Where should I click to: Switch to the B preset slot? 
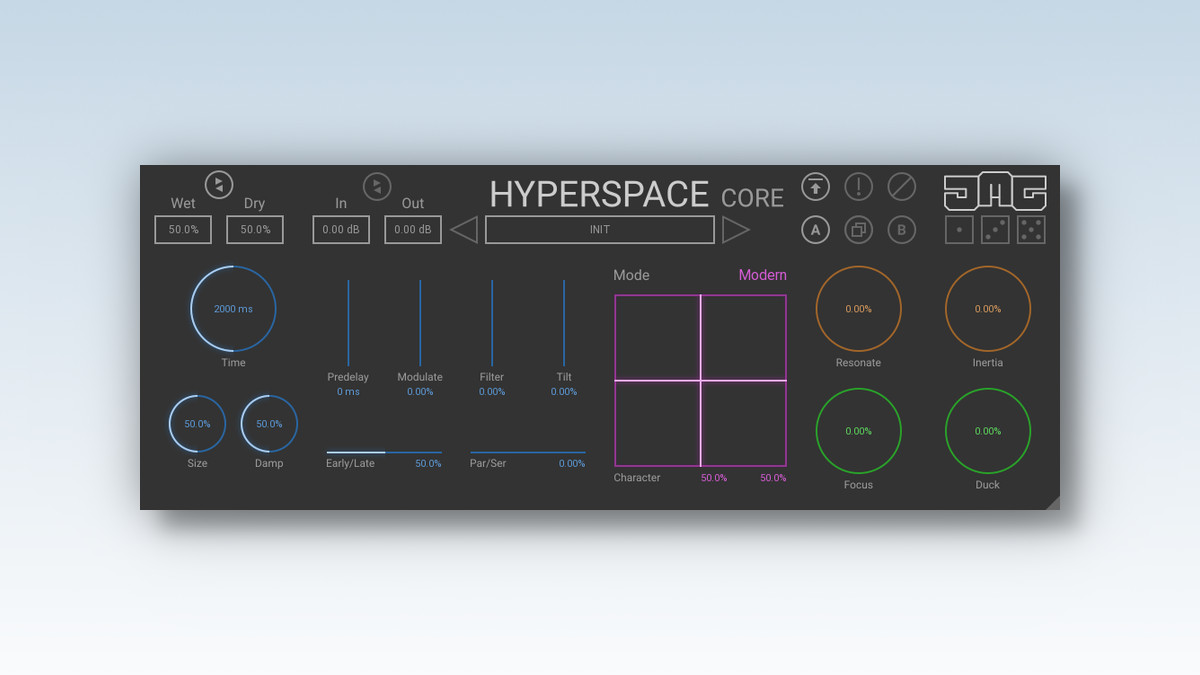(x=901, y=230)
